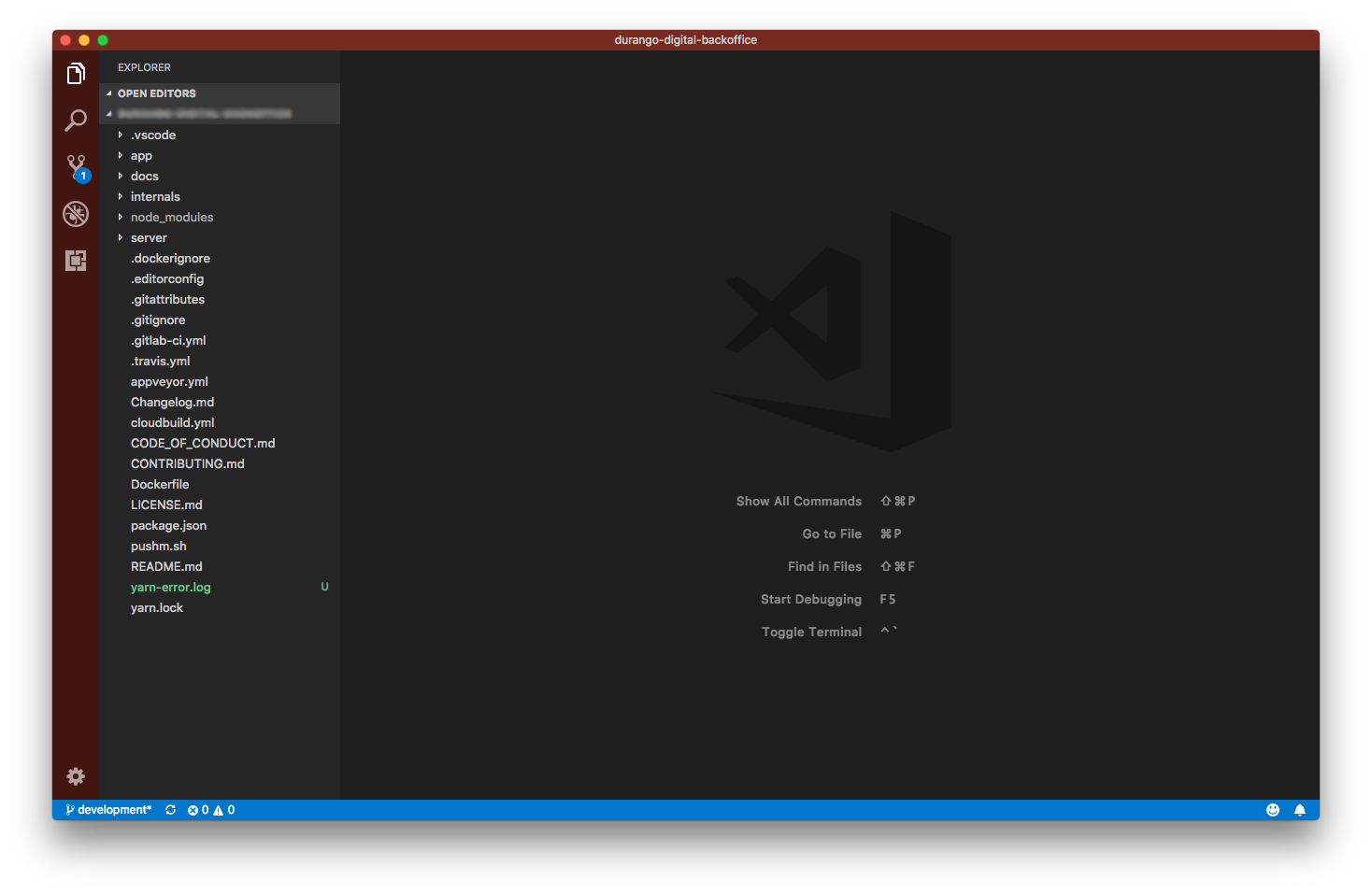Expand the node_modules folder

coord(220,218)
